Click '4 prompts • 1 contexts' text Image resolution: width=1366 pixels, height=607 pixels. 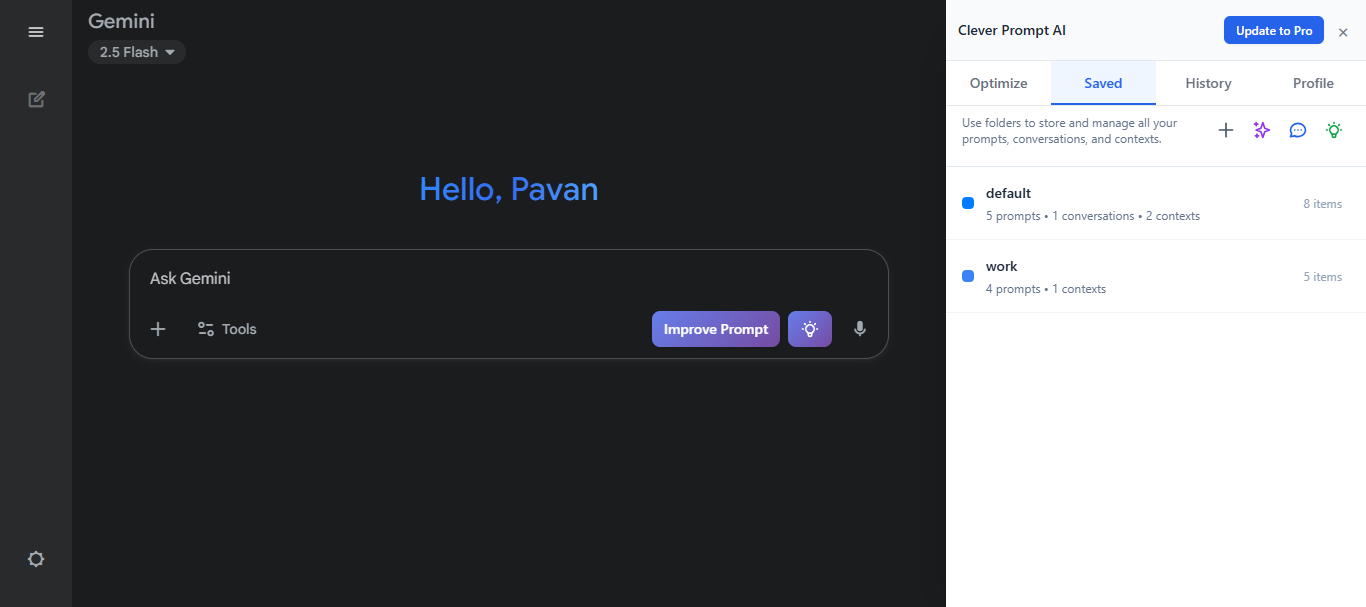point(1046,289)
